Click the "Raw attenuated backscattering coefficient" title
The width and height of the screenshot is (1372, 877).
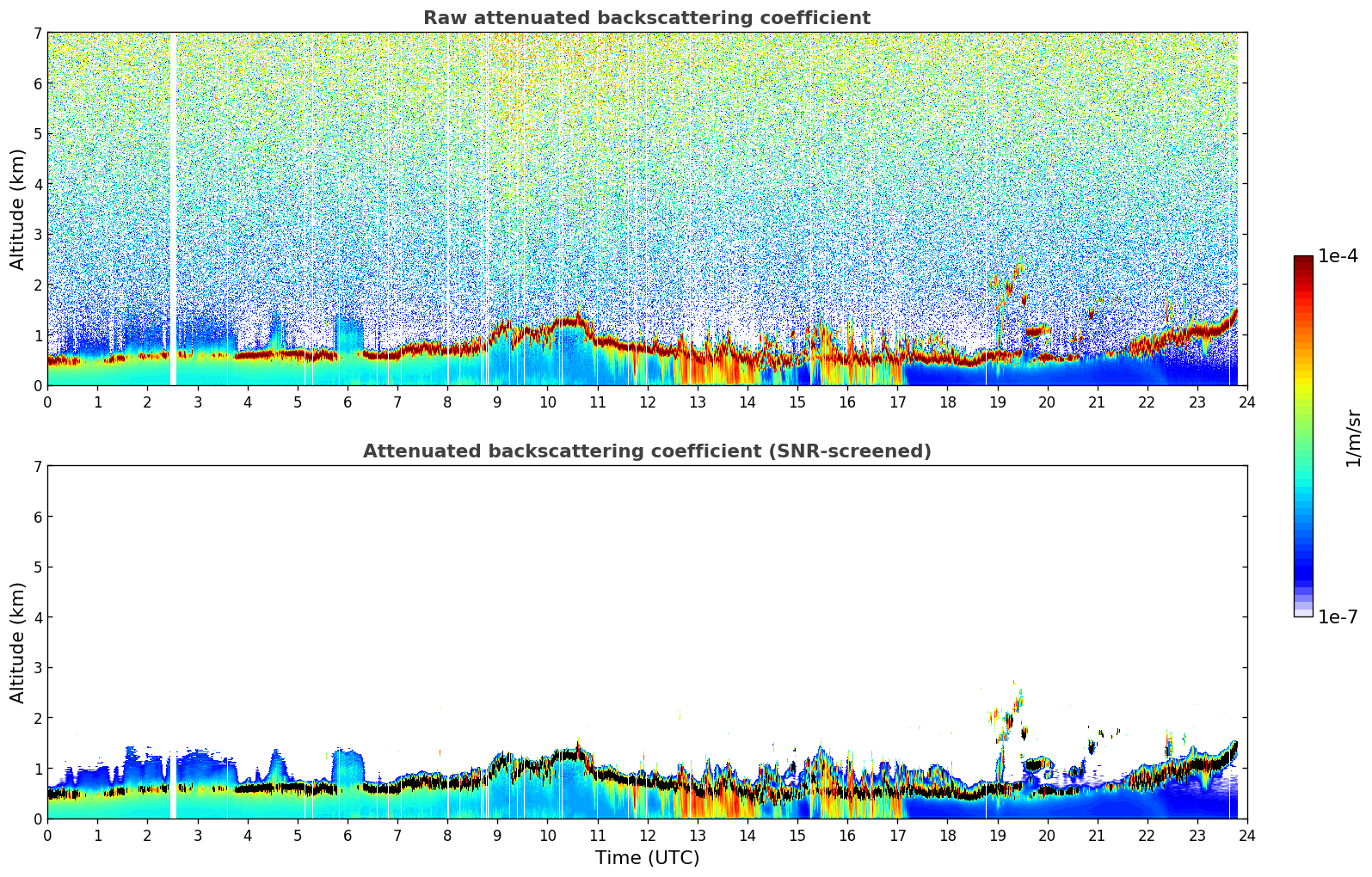[646, 18]
